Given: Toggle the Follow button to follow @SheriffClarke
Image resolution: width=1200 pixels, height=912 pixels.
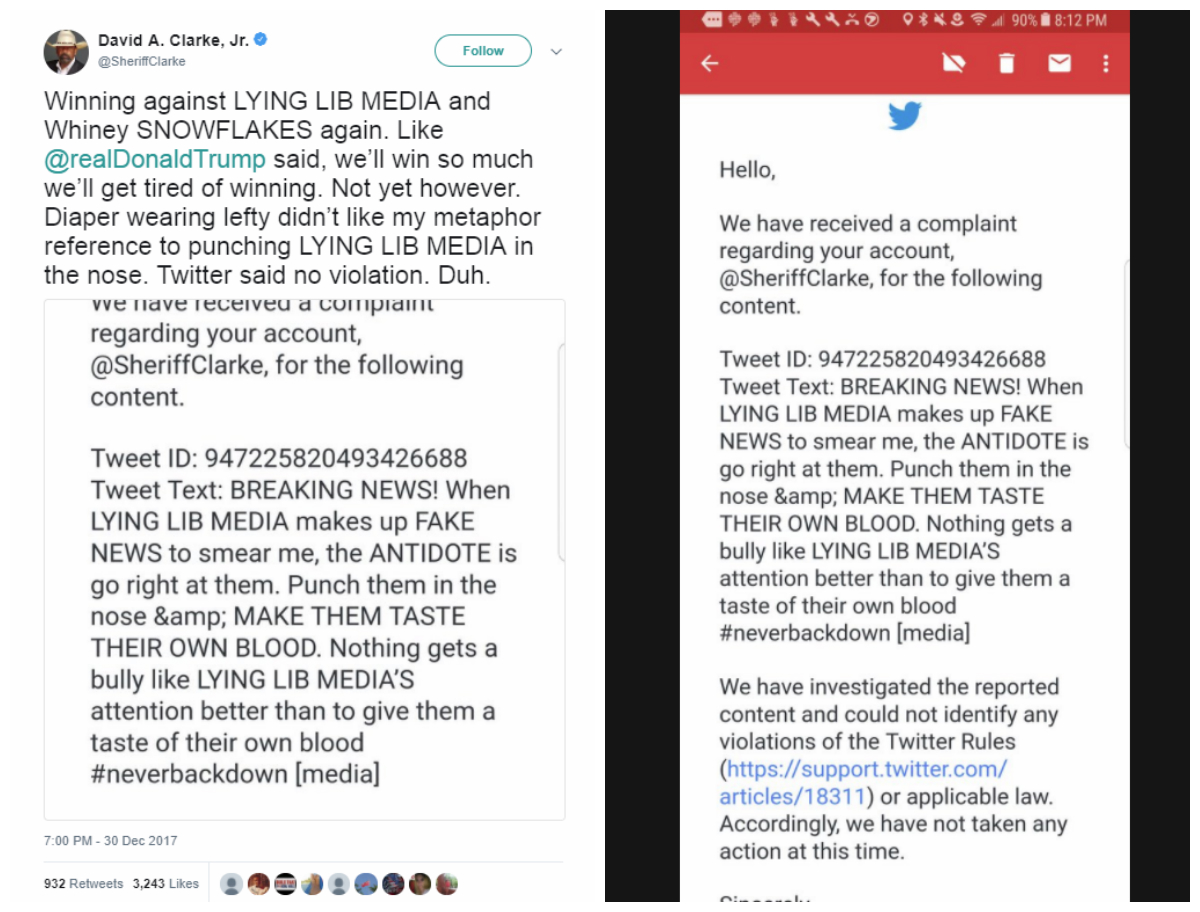Looking at the screenshot, I should (483, 50).
